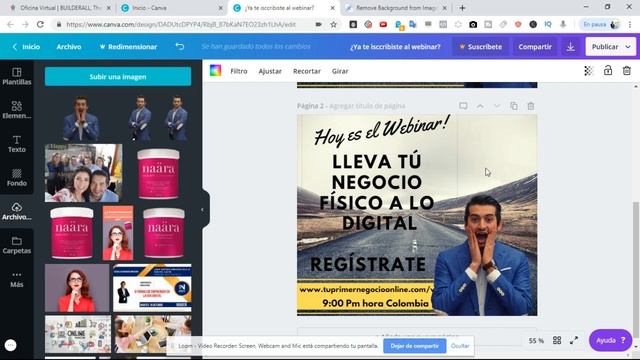Select 9:00 Pm hora Colombia text
The image size is (640, 360).
point(376,303)
